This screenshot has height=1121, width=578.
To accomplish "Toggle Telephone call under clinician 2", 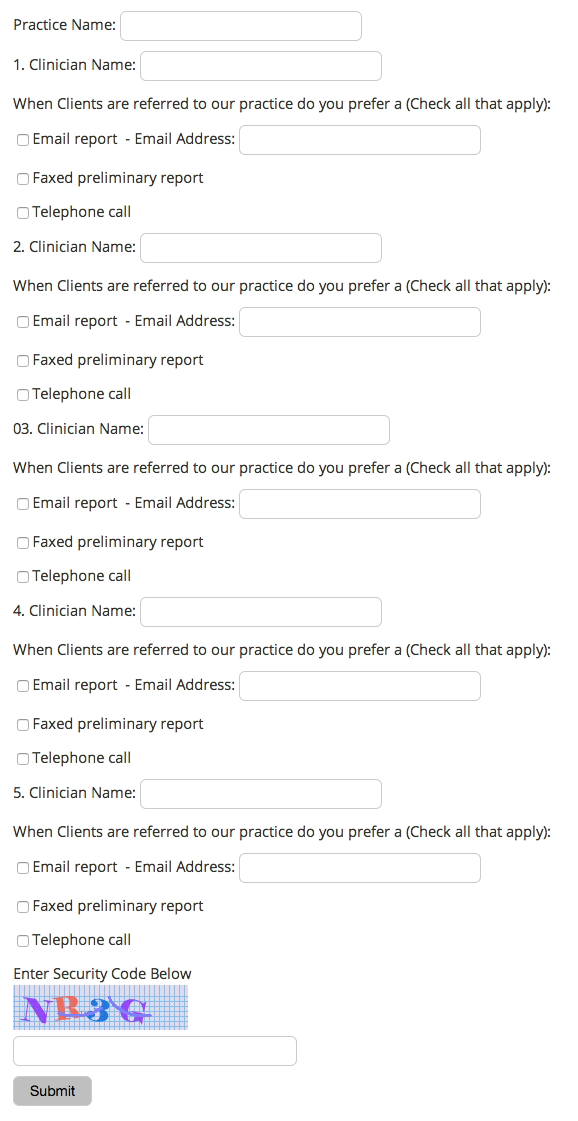I will pos(23,395).
